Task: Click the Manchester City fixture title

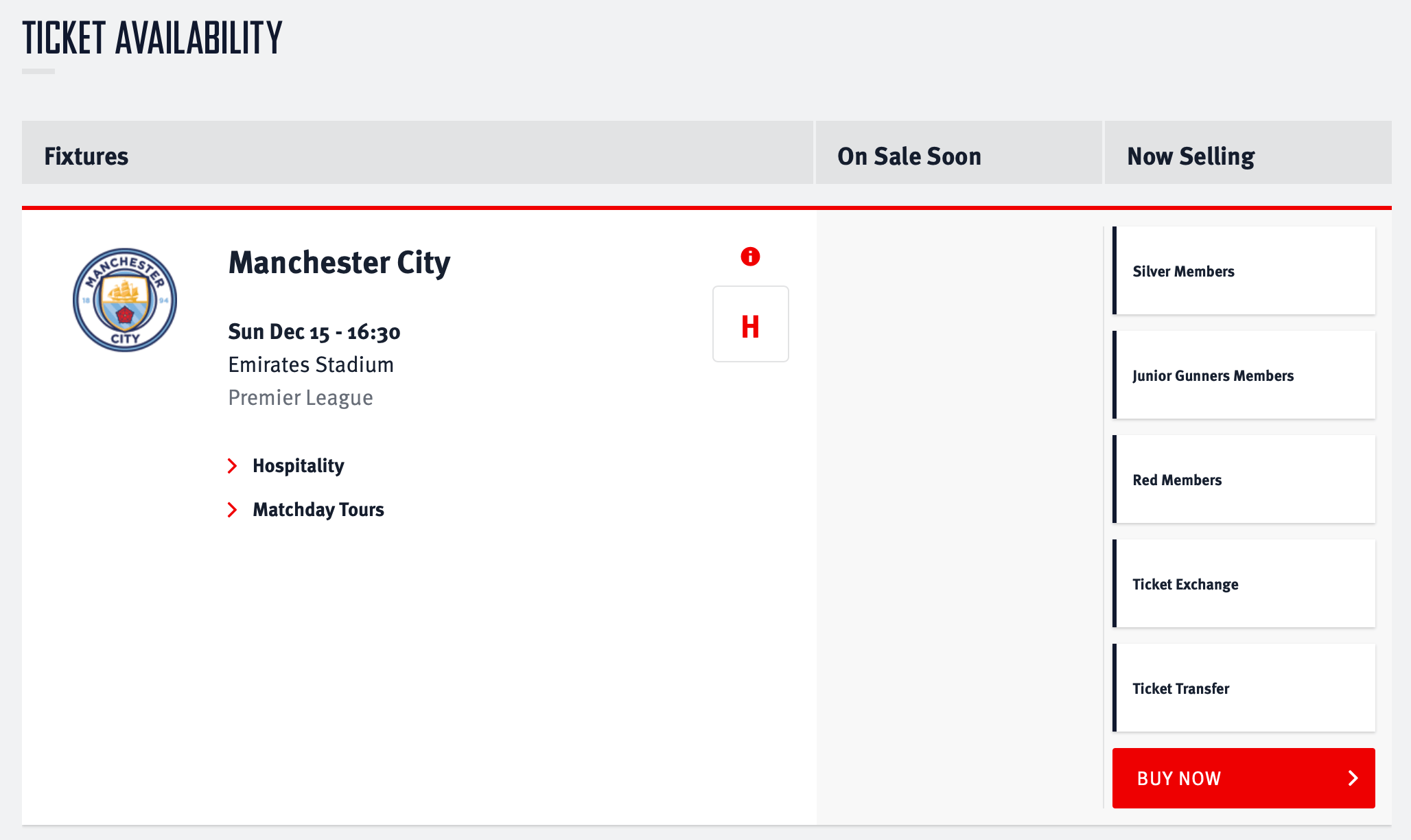Action: pos(339,263)
